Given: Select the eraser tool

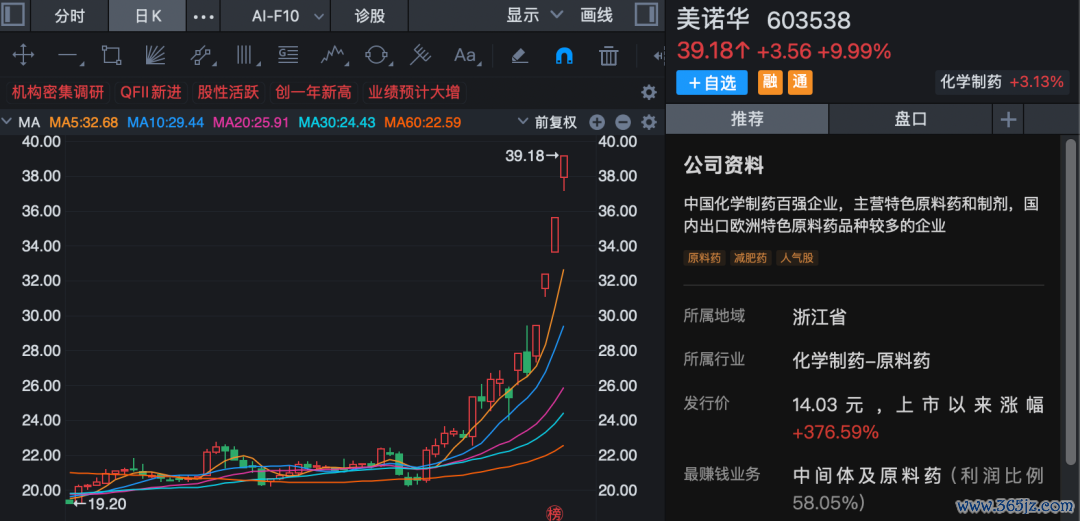Looking at the screenshot, I should pos(520,55).
